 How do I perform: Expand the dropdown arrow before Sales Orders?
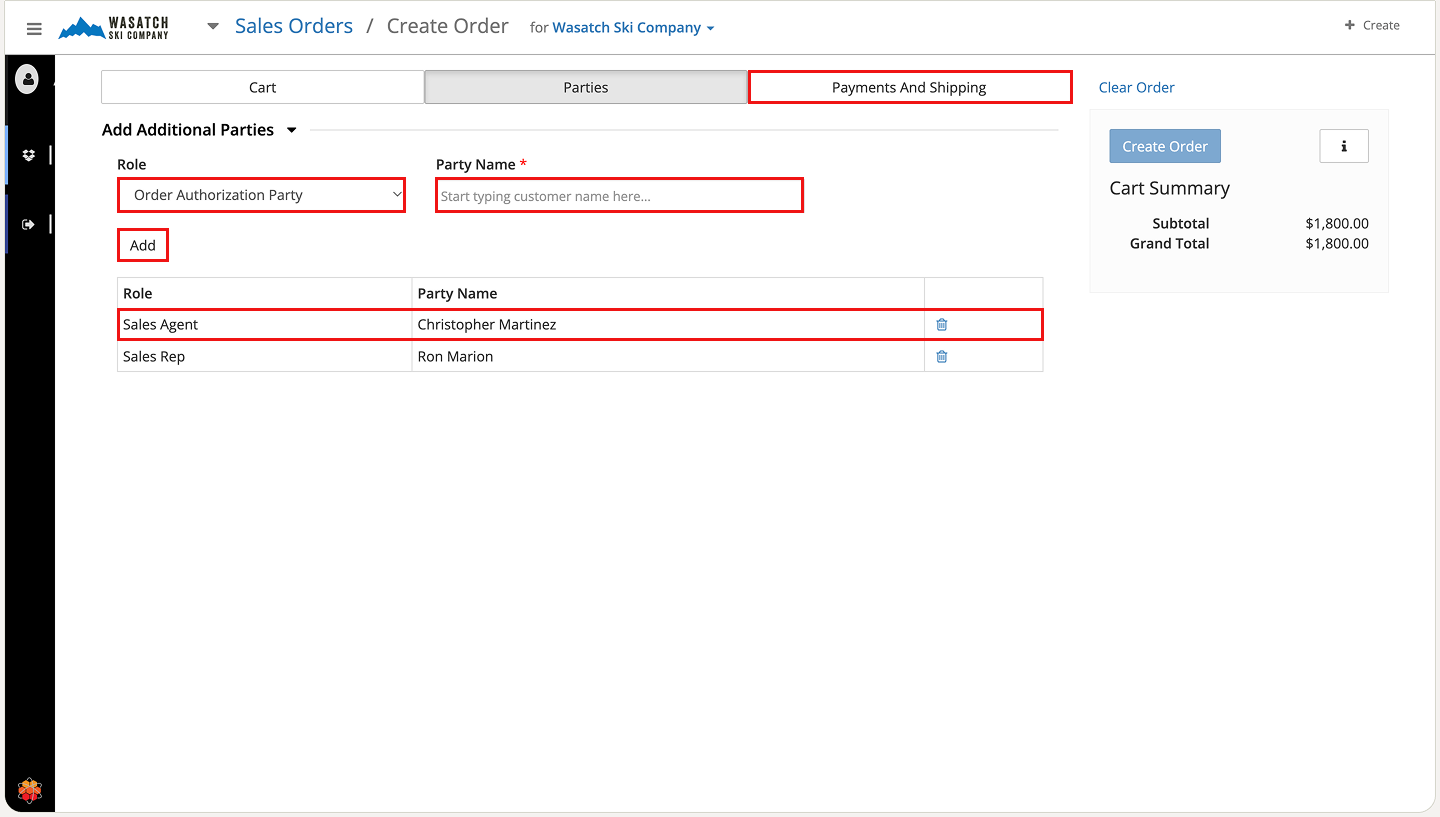pos(213,27)
